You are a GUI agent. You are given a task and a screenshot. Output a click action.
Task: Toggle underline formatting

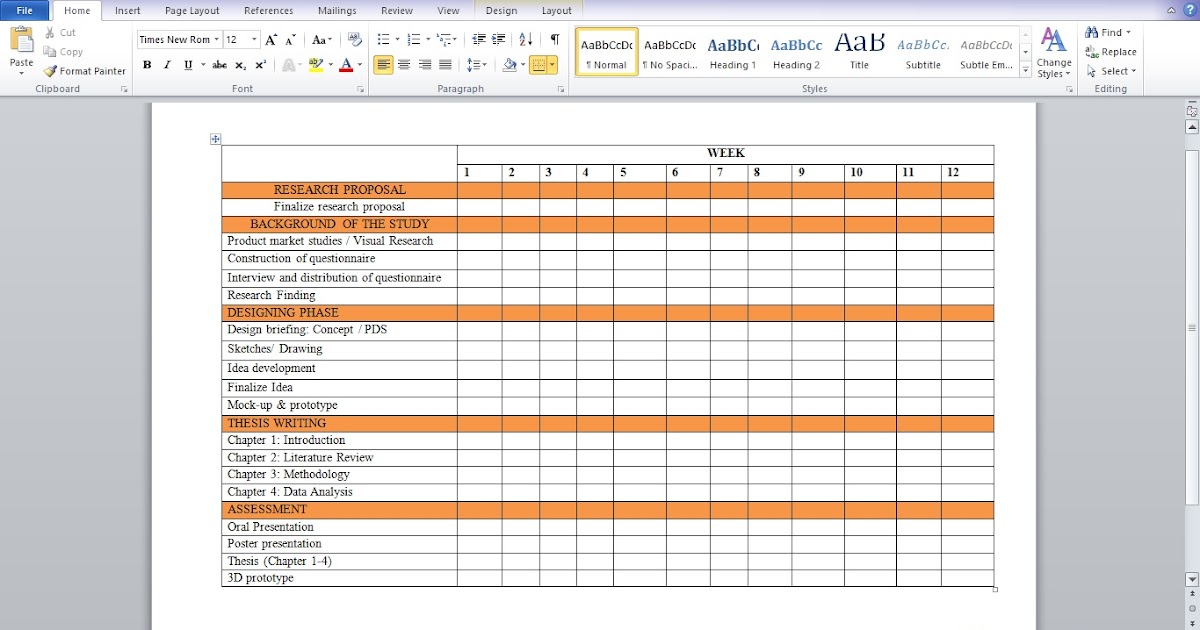click(187, 65)
